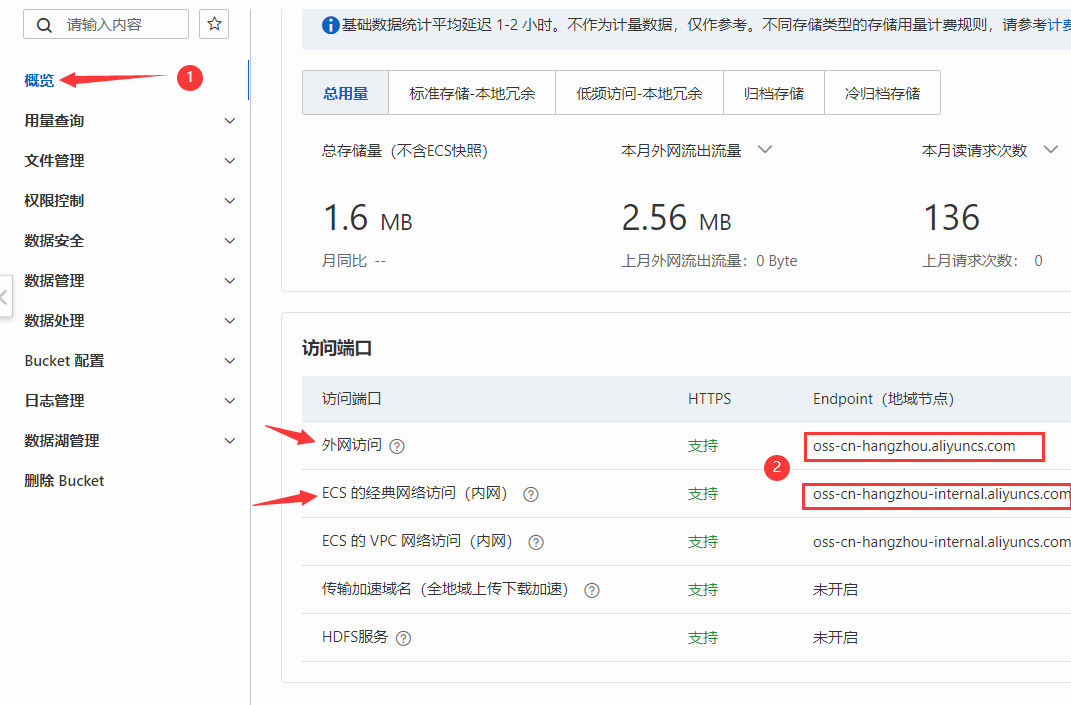Switch to the 冷归档存储 tab
Screen dimensions: 1071x705
pyautogui.click(x=882, y=94)
